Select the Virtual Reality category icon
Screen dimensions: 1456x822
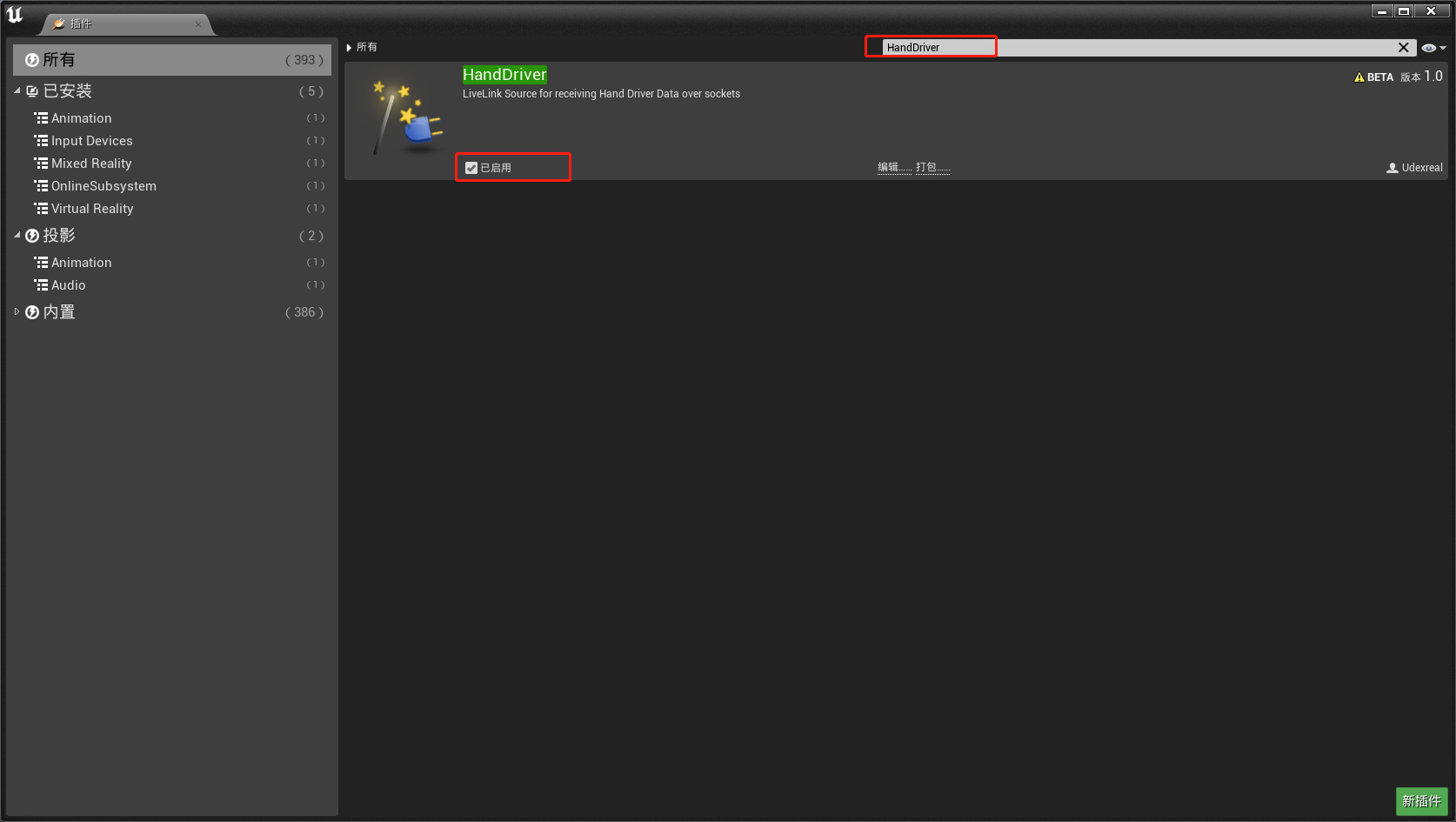point(41,209)
